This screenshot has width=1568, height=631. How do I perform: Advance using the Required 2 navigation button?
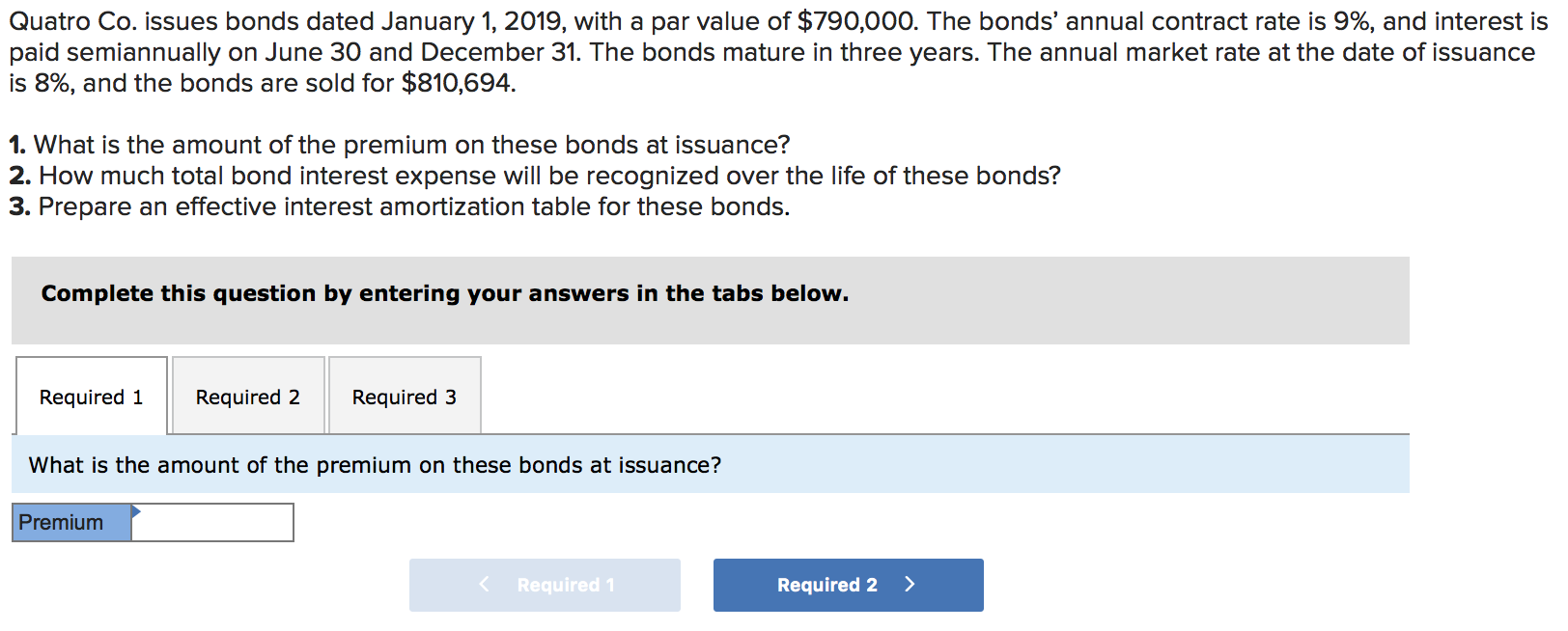pyautogui.click(x=847, y=585)
